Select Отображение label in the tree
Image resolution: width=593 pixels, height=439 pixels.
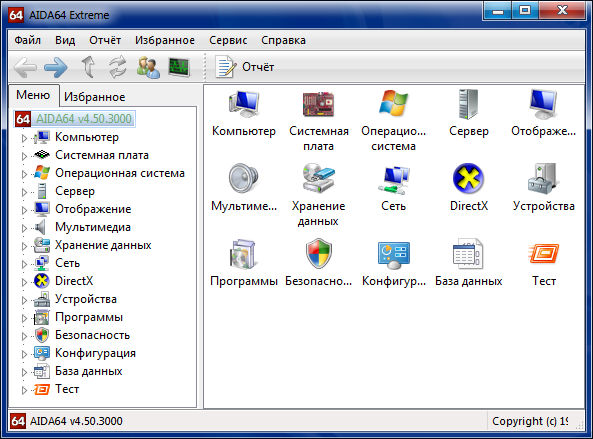tap(93, 209)
